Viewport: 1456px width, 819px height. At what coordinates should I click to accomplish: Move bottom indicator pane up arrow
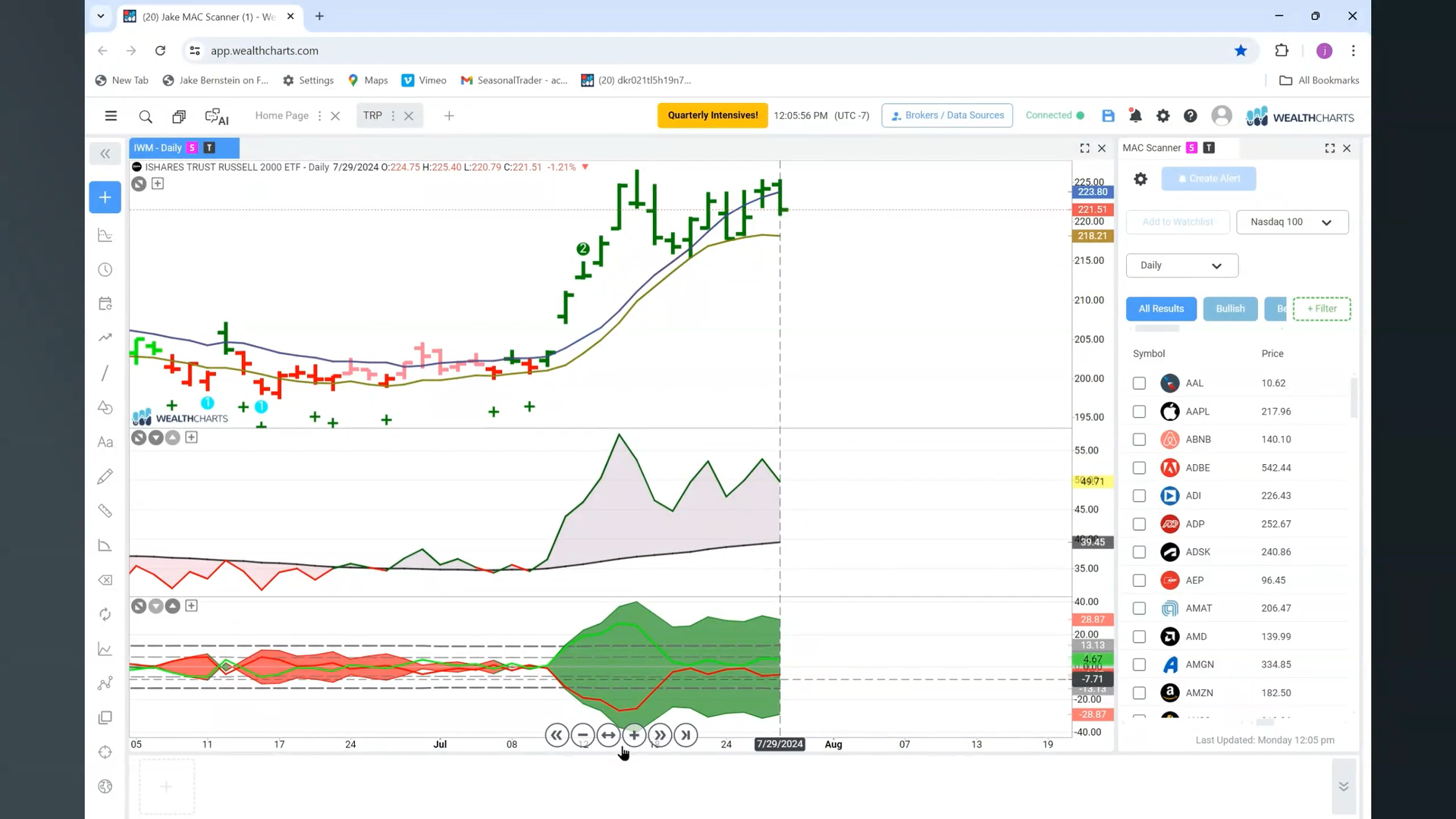tap(173, 606)
